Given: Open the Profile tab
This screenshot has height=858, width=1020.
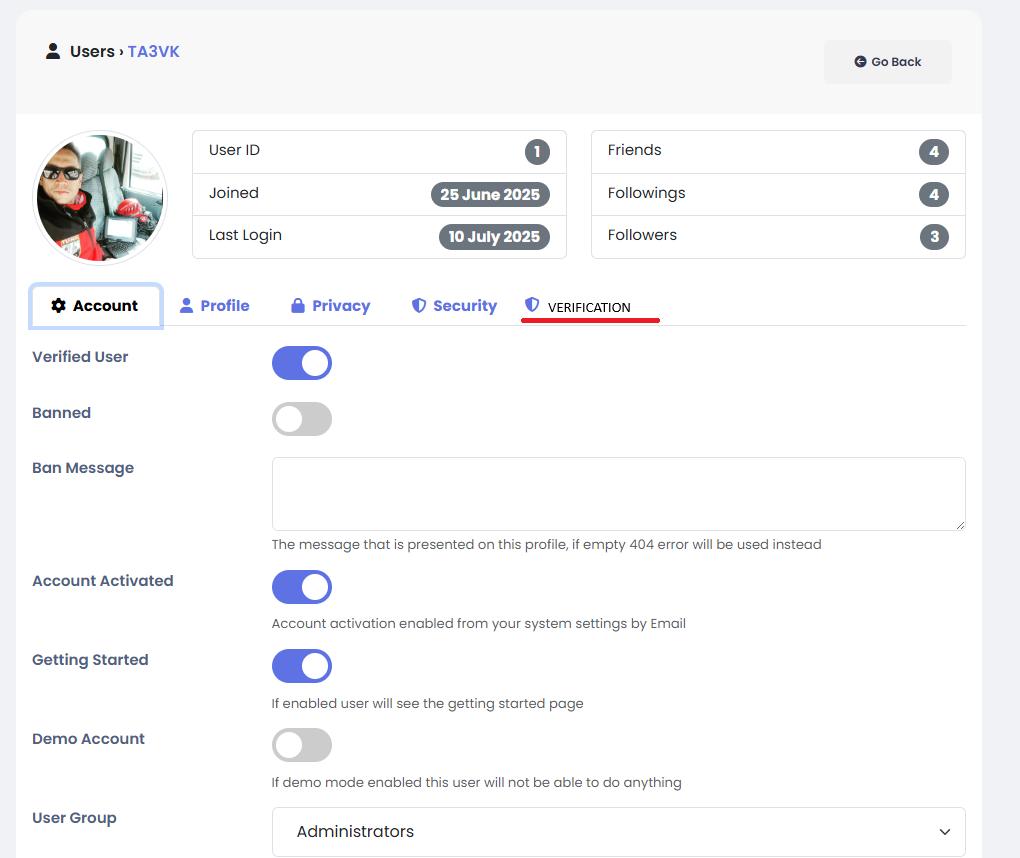Looking at the screenshot, I should coord(214,306).
